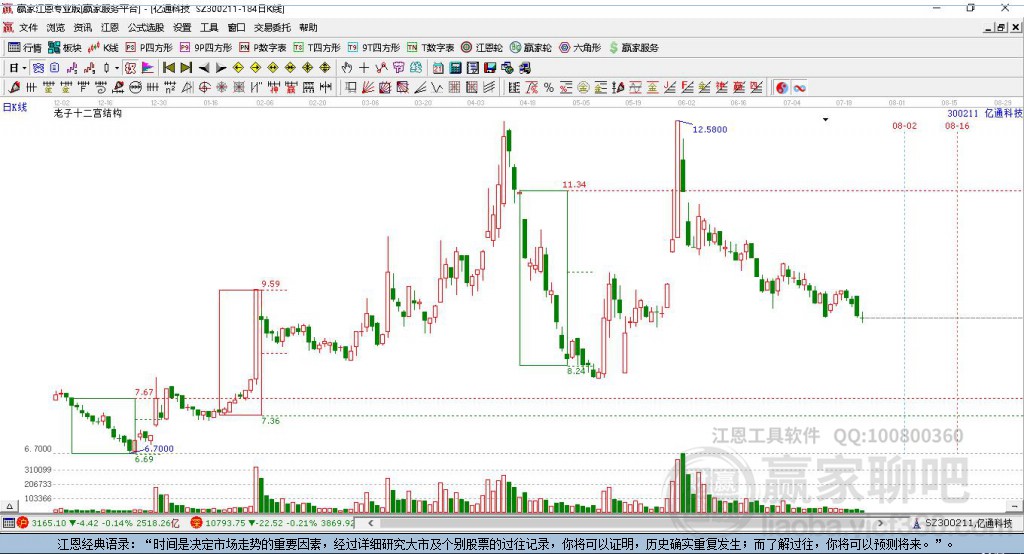1024x554 pixels.
Task: Click the 日K线 label
Action: [15, 107]
